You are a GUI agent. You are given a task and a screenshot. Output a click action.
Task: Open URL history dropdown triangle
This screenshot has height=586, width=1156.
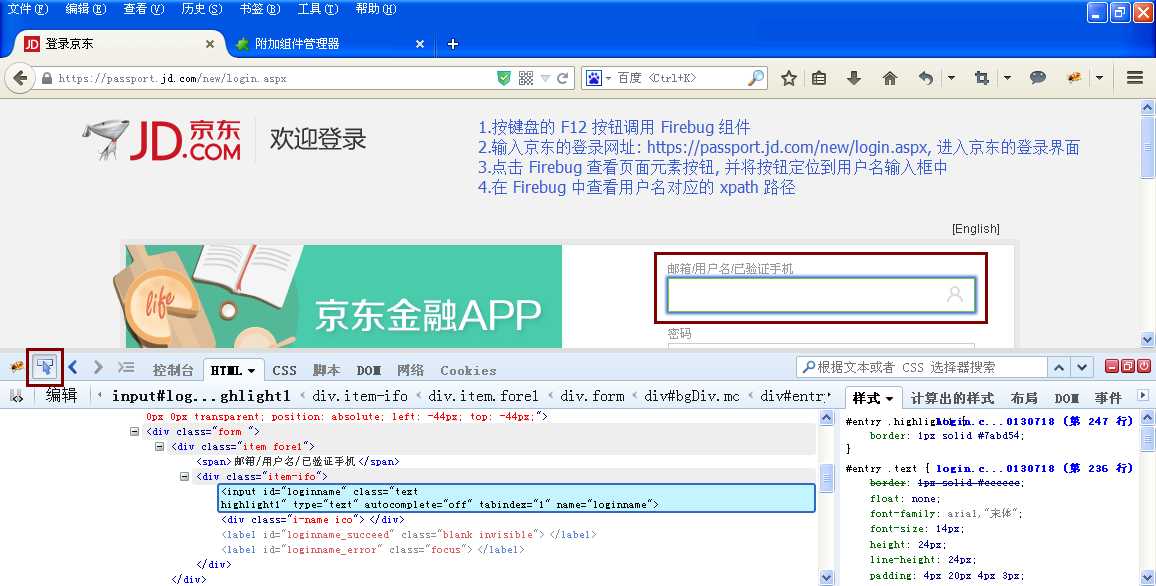pyautogui.click(x=546, y=78)
